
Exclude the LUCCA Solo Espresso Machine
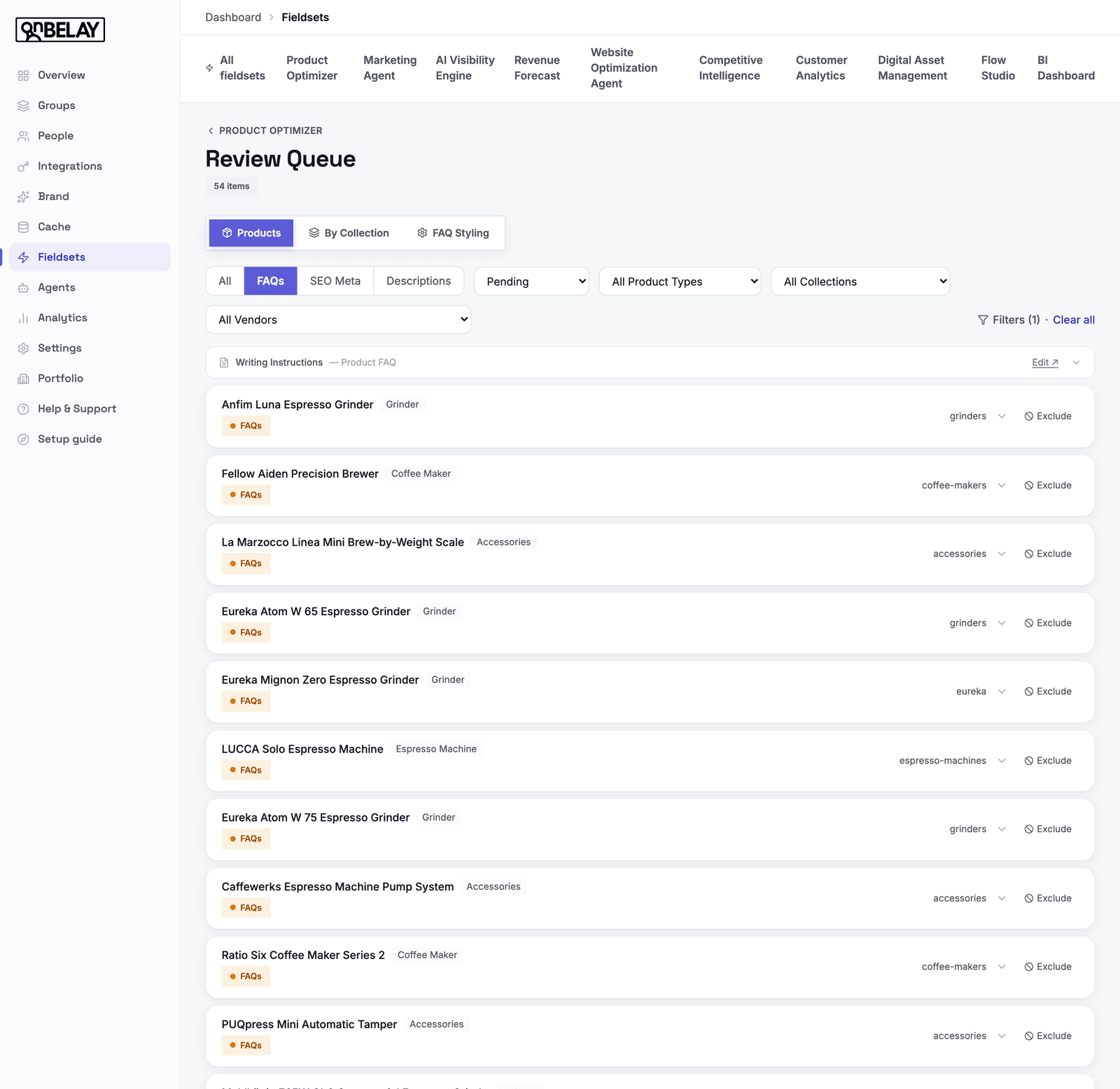[x=1048, y=761]
